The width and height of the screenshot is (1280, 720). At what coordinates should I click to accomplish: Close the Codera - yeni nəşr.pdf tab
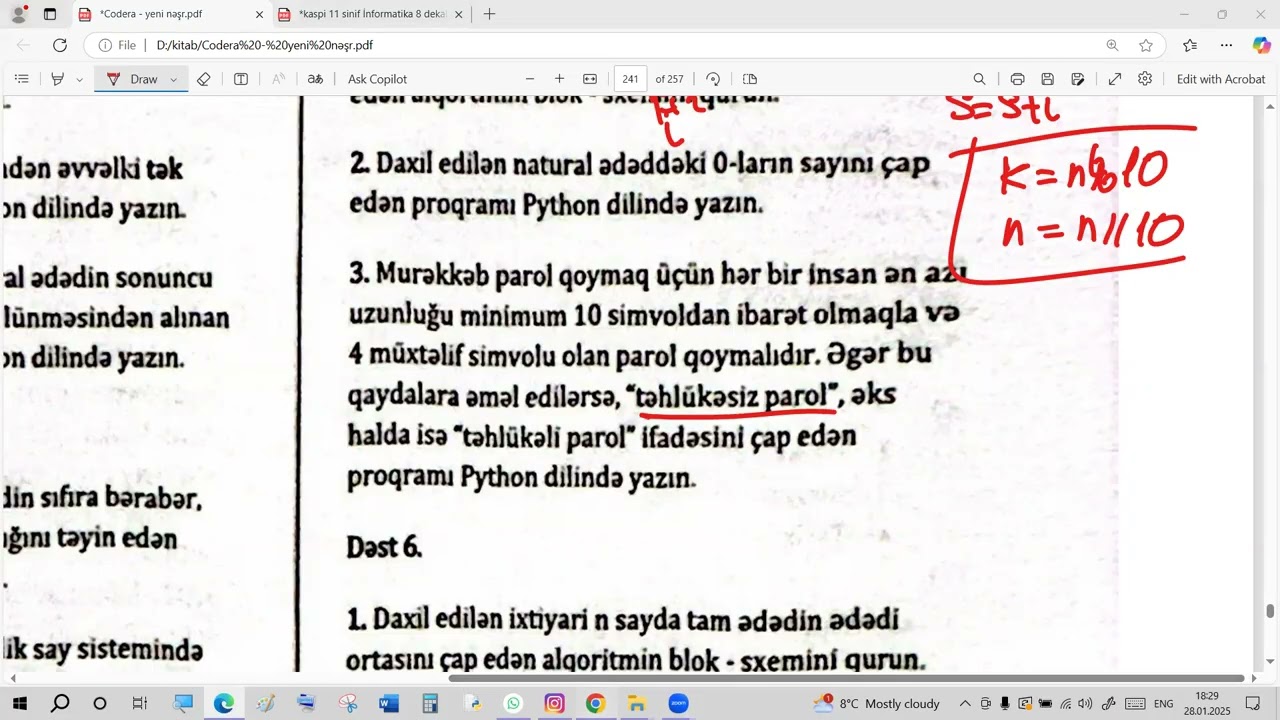pyautogui.click(x=260, y=14)
